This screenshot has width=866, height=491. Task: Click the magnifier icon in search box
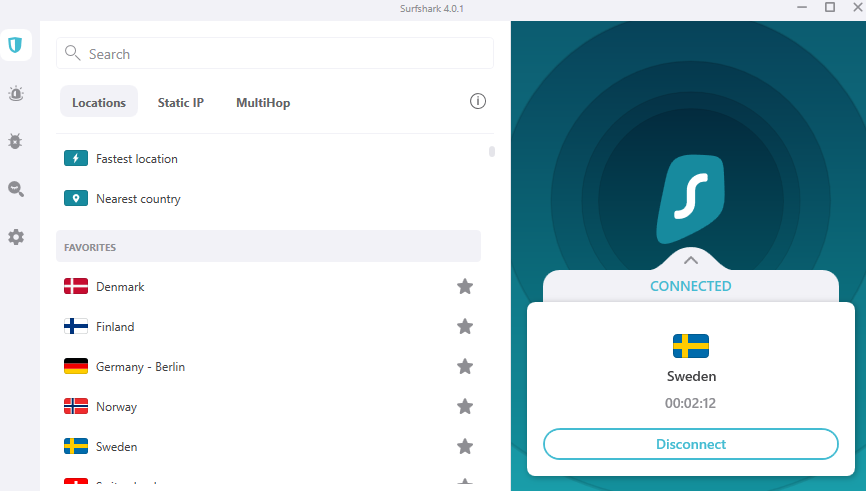click(72, 53)
